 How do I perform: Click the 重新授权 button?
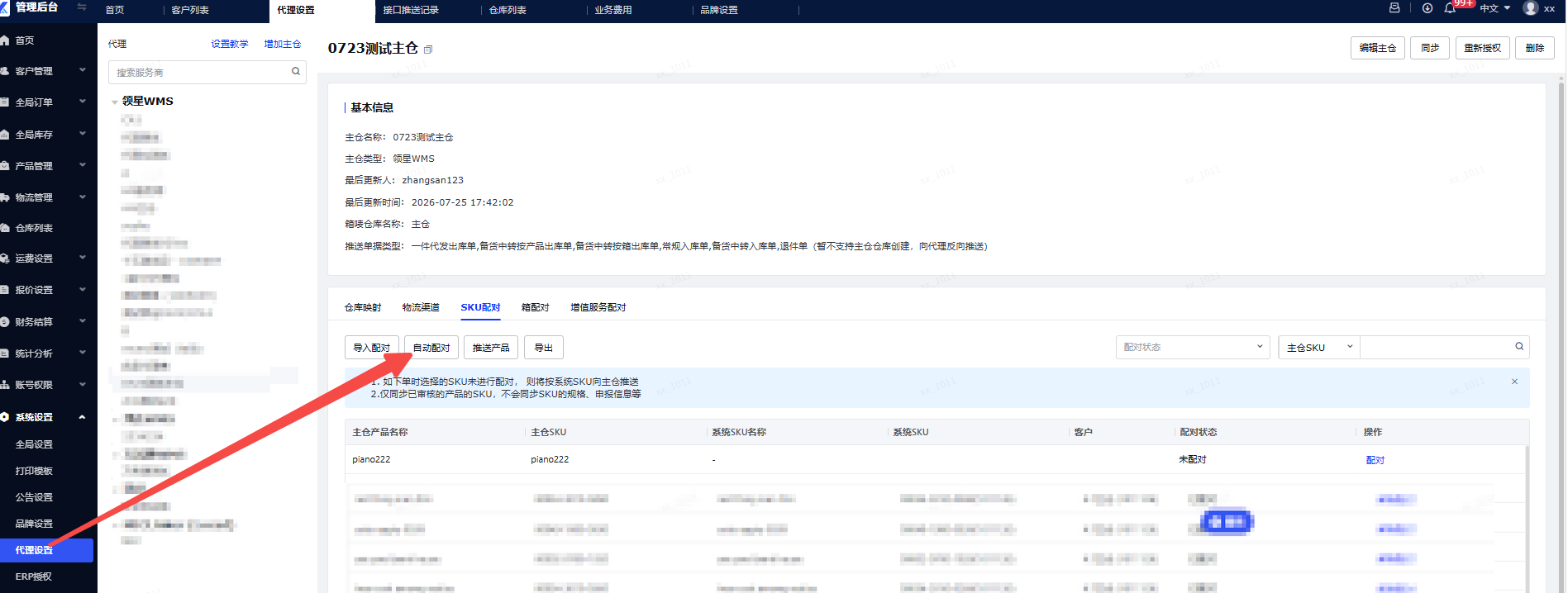point(1483,48)
